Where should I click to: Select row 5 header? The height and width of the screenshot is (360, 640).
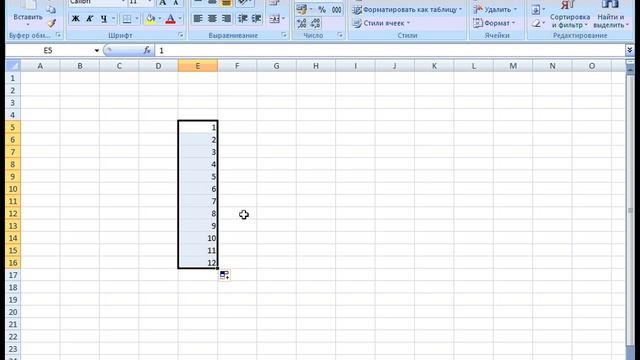[13, 127]
